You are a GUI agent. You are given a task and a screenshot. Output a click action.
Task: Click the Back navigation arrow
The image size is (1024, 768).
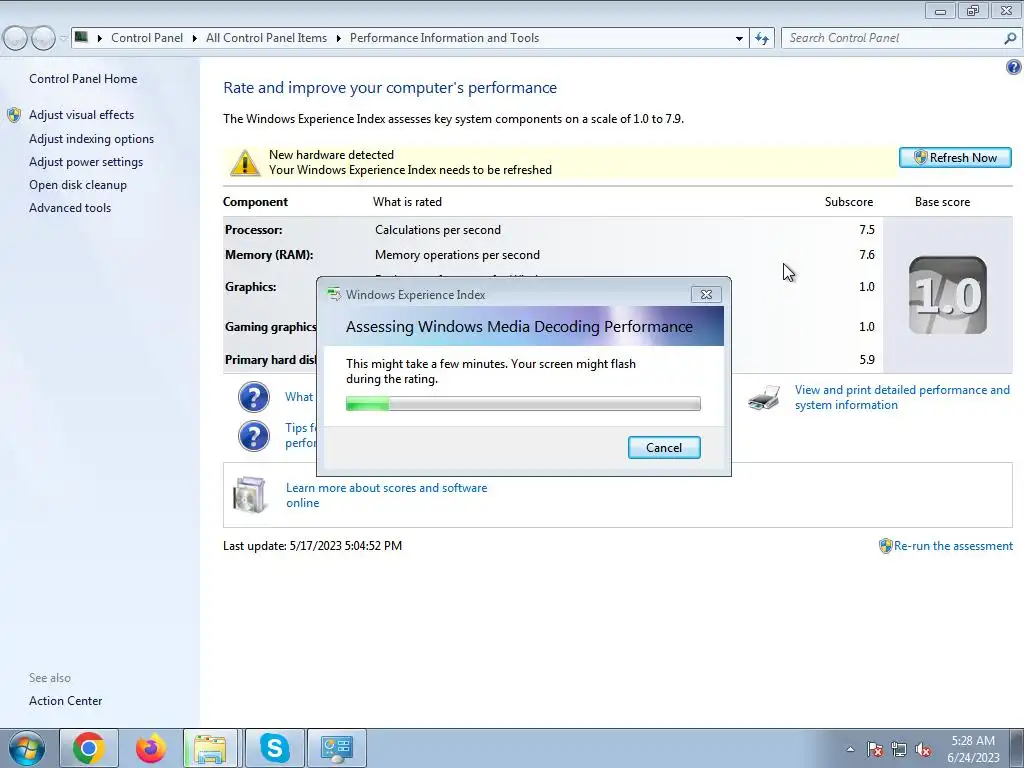pyautogui.click(x=15, y=39)
